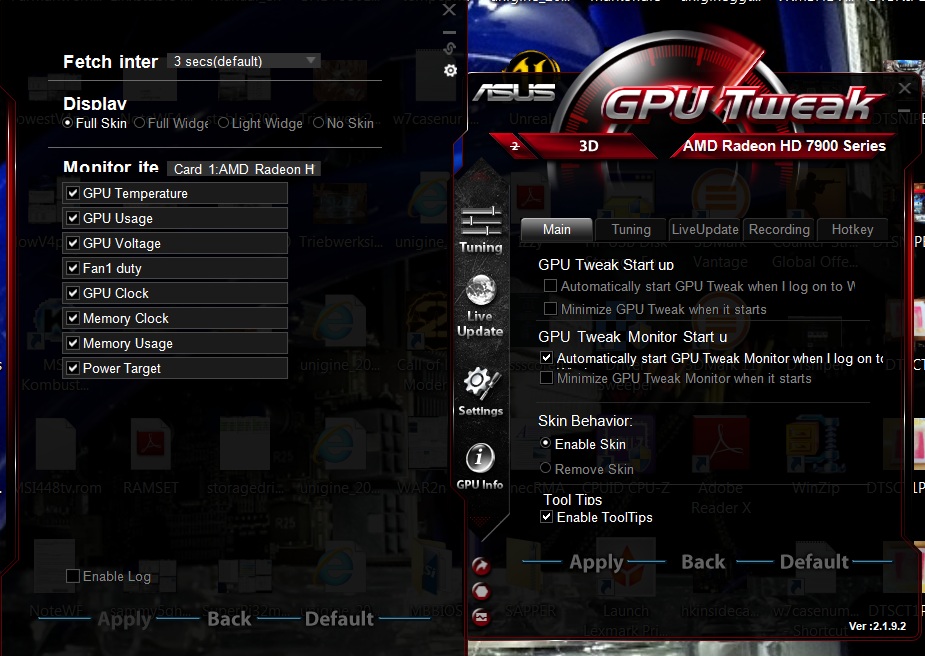This screenshot has height=656, width=925.
Task: Uncheck GPU Usage monitor item
Action: click(x=73, y=218)
